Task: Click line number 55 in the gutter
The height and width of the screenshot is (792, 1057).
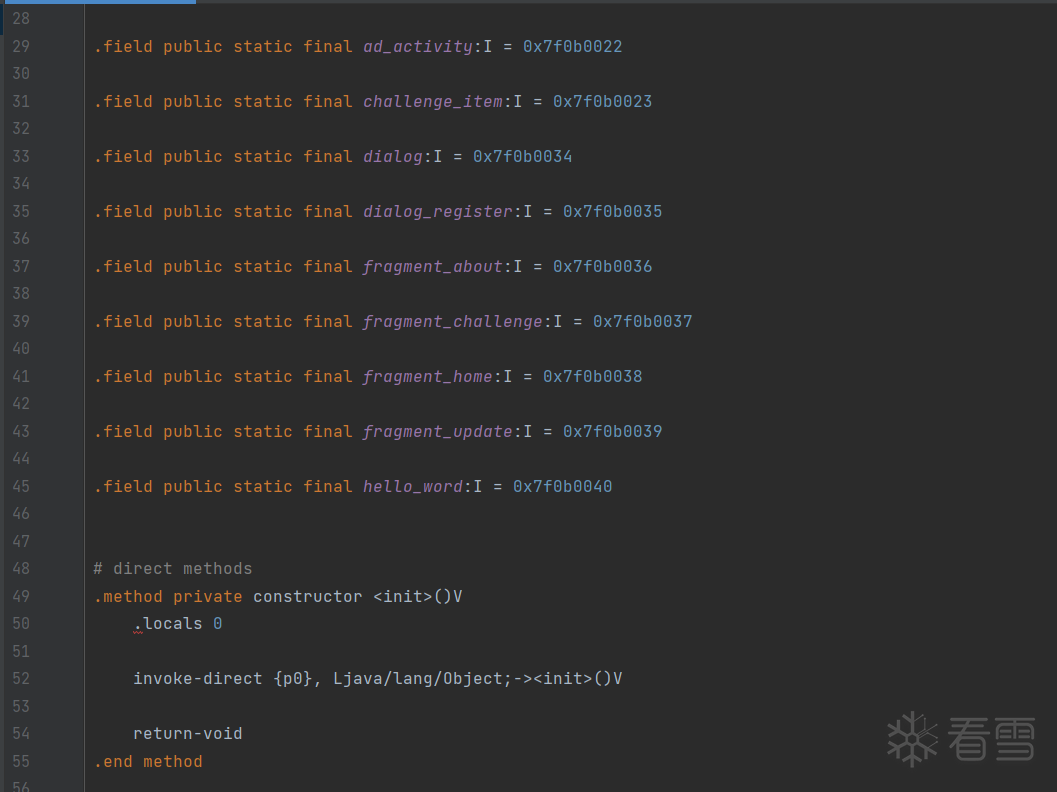Action: click(21, 762)
